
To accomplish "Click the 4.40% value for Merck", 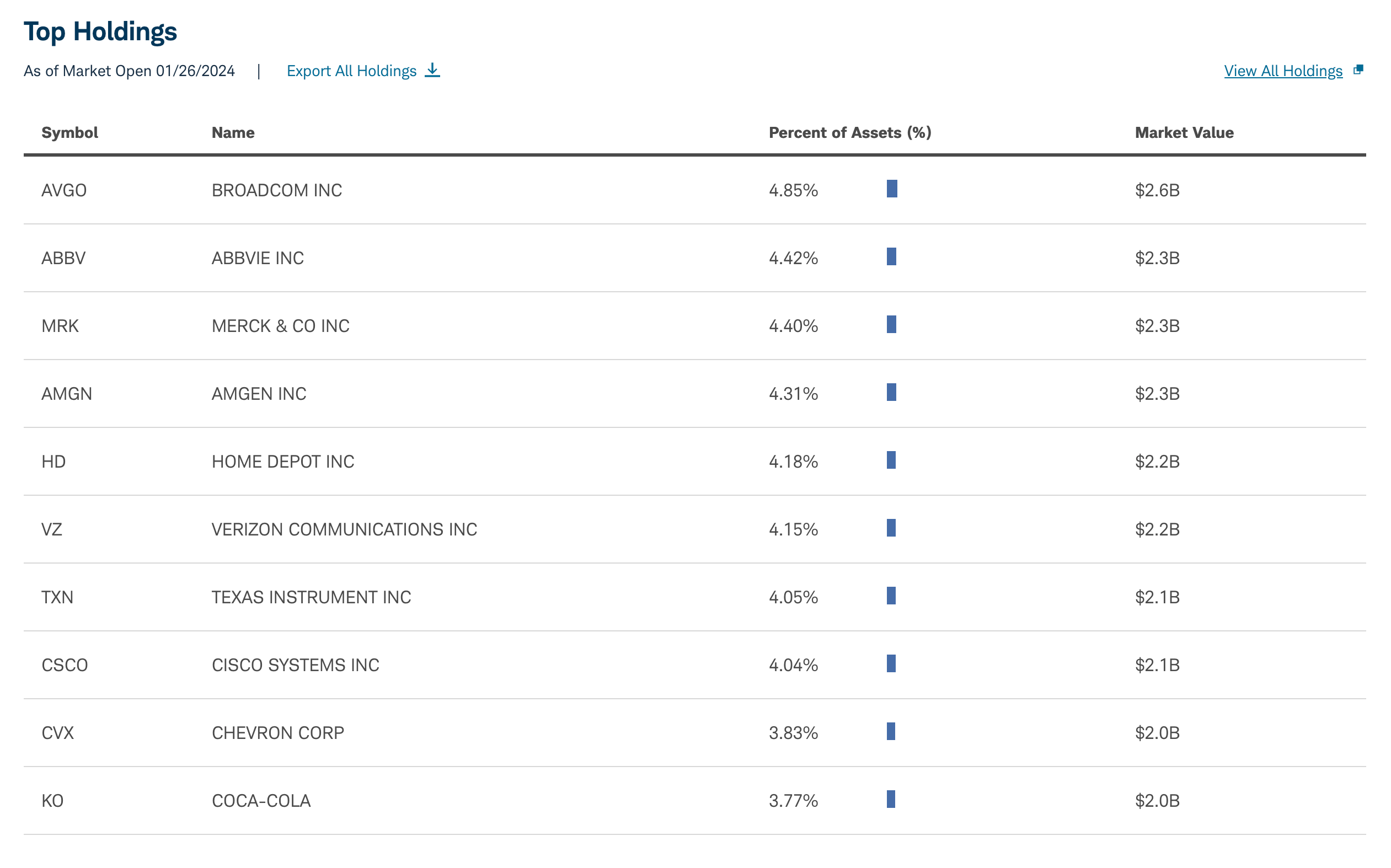I will point(793,326).
